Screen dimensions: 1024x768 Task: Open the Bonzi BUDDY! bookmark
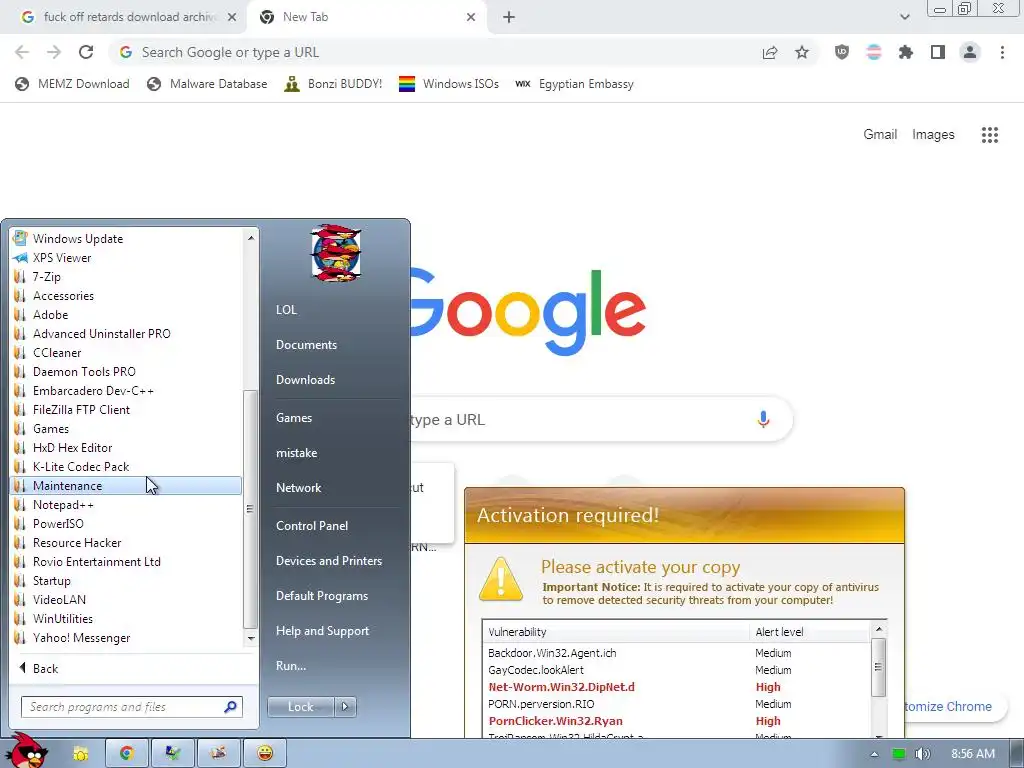333,84
